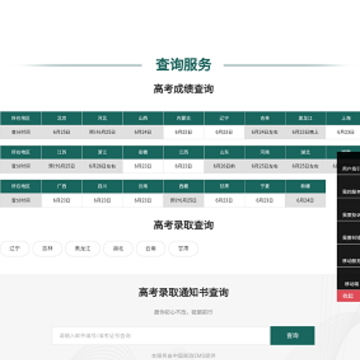Click the red 收起 button on the sidebar

click(x=348, y=296)
